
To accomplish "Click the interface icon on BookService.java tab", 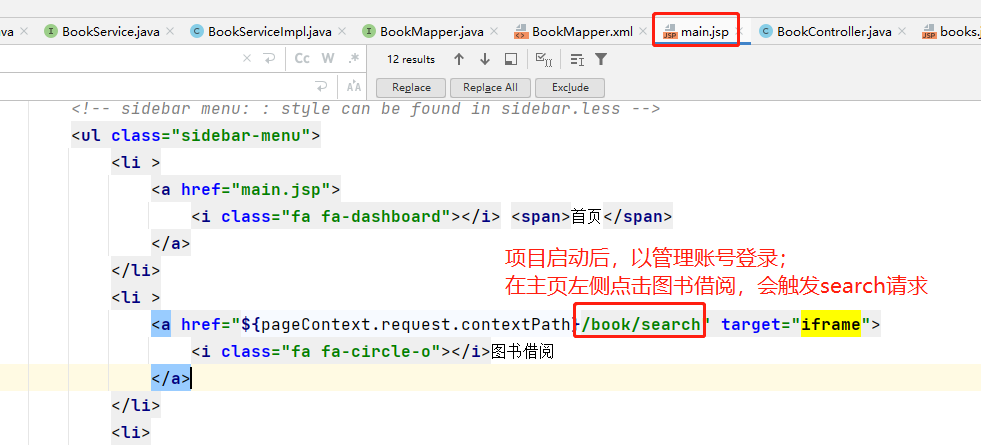I will [51, 31].
